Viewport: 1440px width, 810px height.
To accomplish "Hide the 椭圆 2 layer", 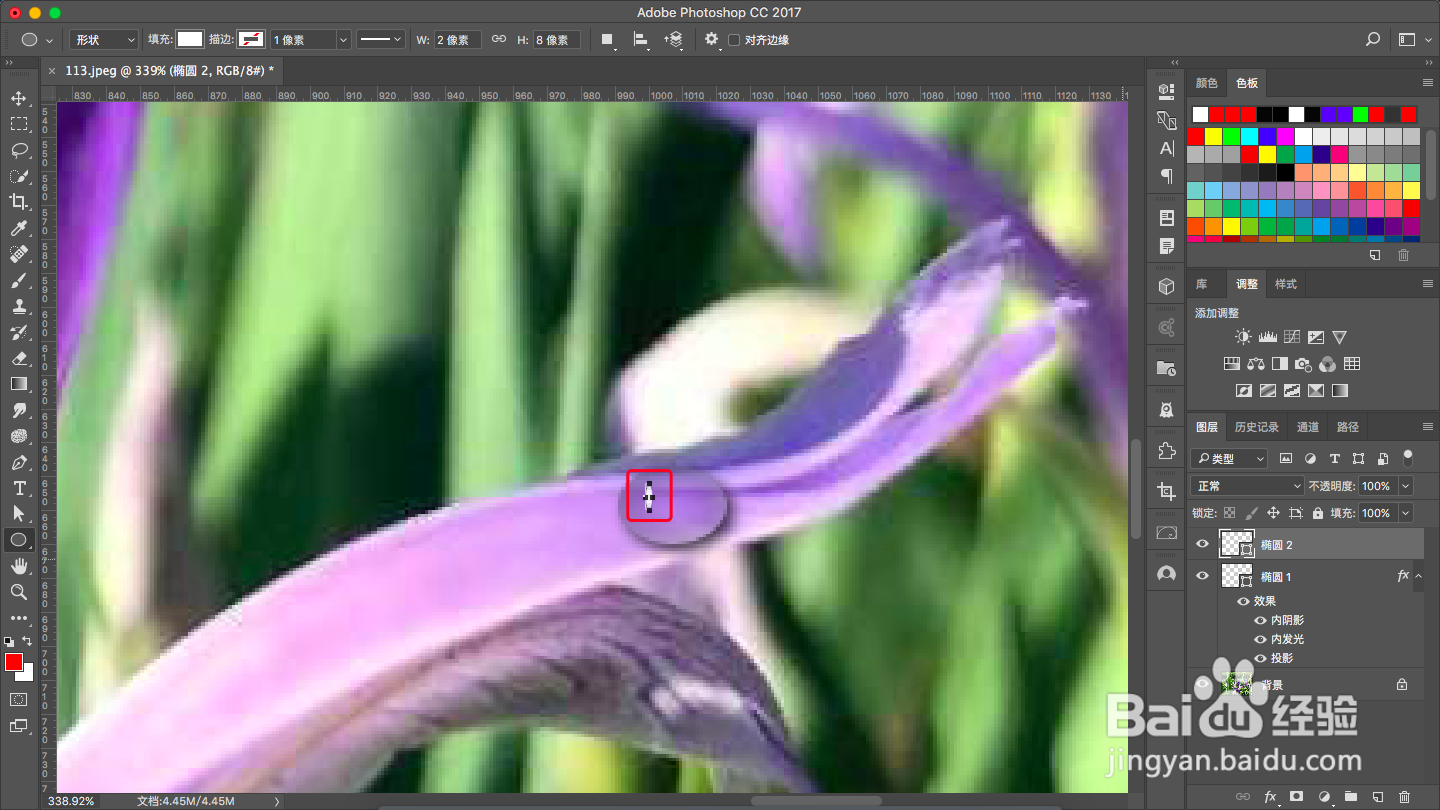I will click(x=1202, y=545).
